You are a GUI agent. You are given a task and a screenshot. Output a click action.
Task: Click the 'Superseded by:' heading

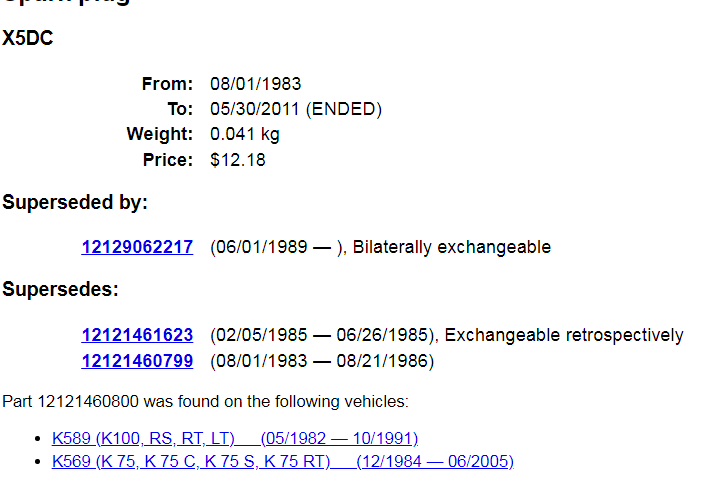(x=75, y=203)
